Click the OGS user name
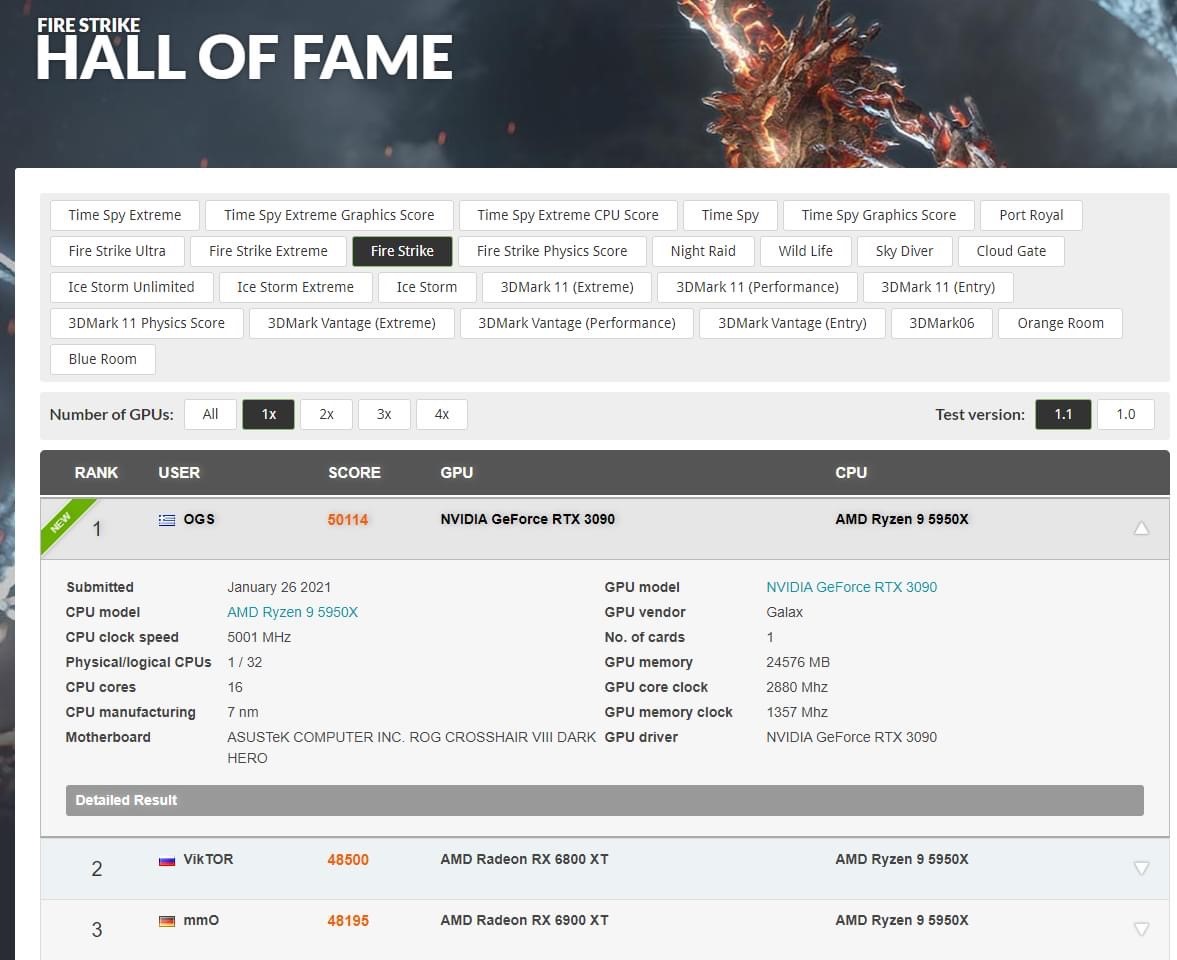 pos(199,519)
